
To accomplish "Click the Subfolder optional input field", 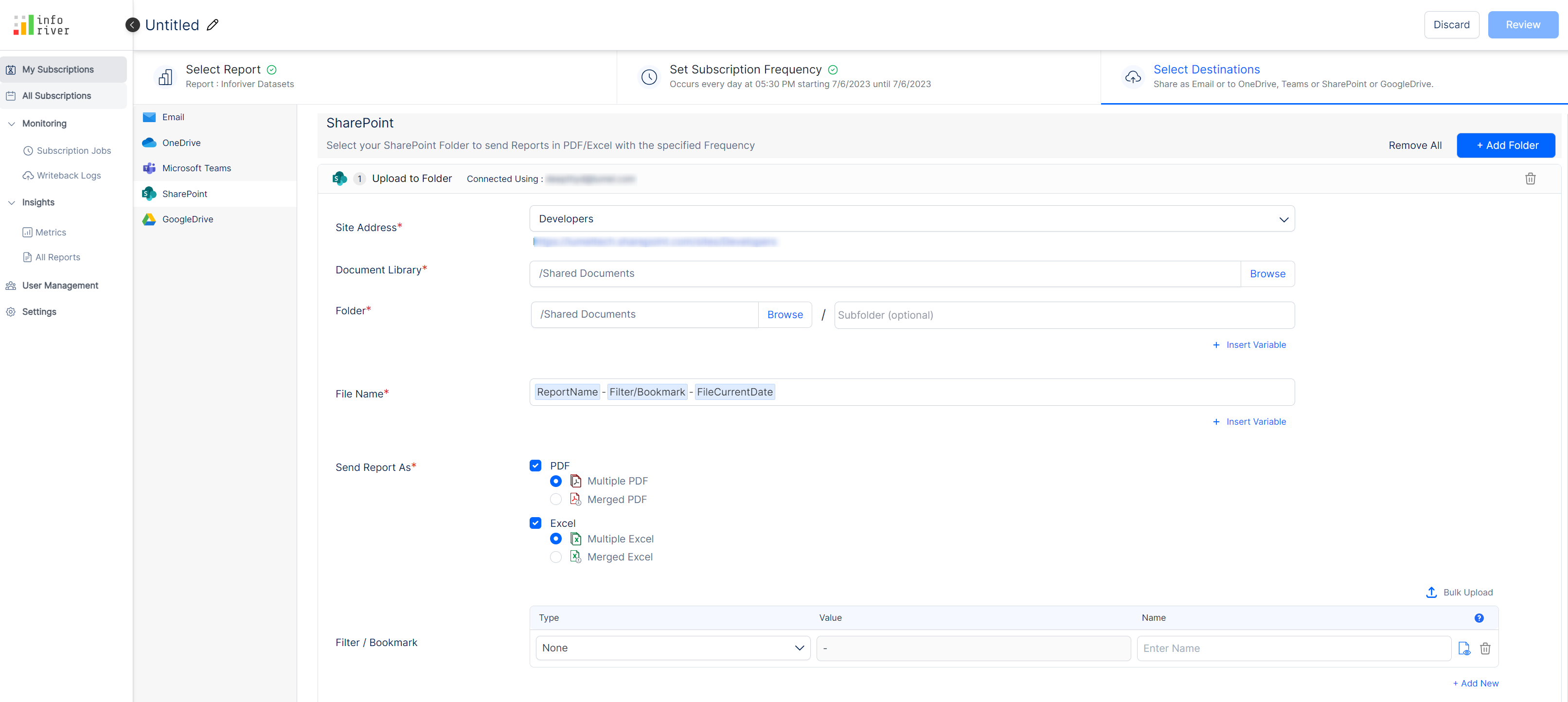I will click(1063, 315).
